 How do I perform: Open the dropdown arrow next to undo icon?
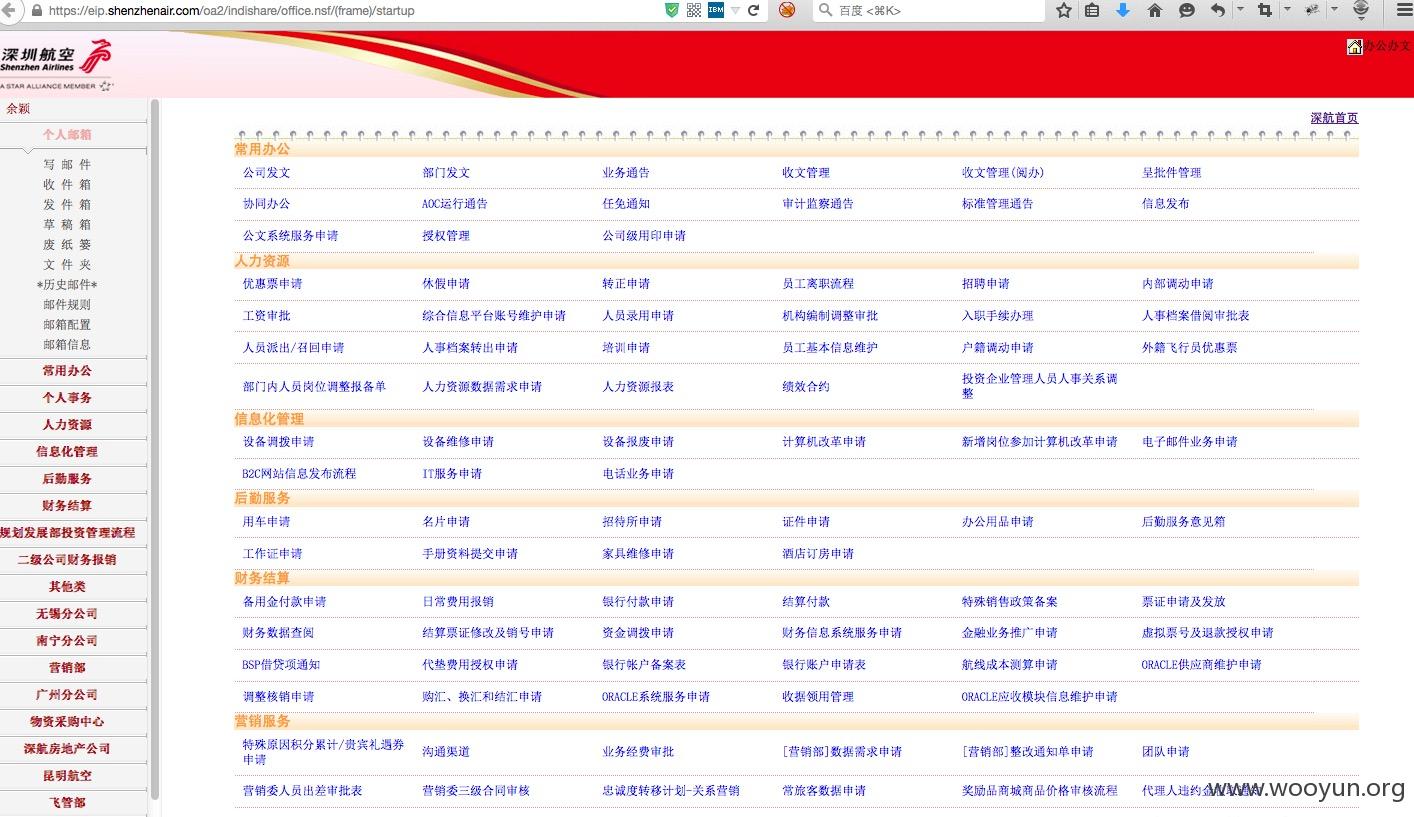tap(1240, 10)
